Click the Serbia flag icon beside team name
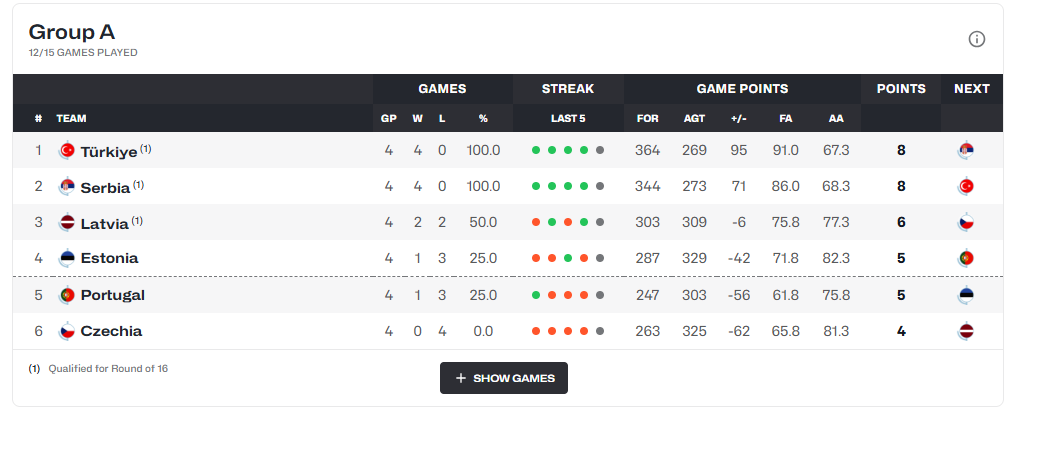The height and width of the screenshot is (468, 1055). 67,187
